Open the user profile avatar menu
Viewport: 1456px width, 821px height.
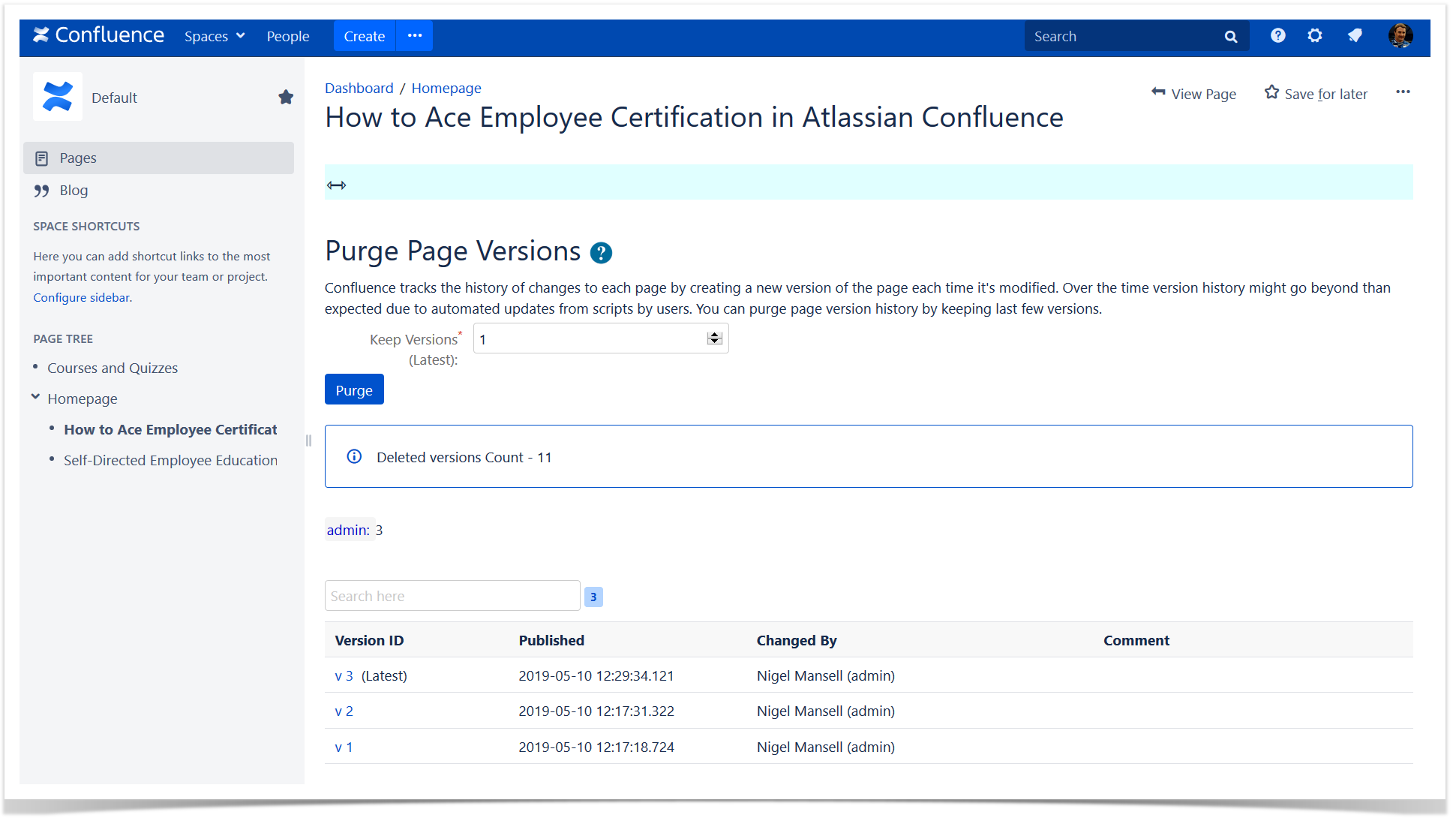tap(1400, 35)
